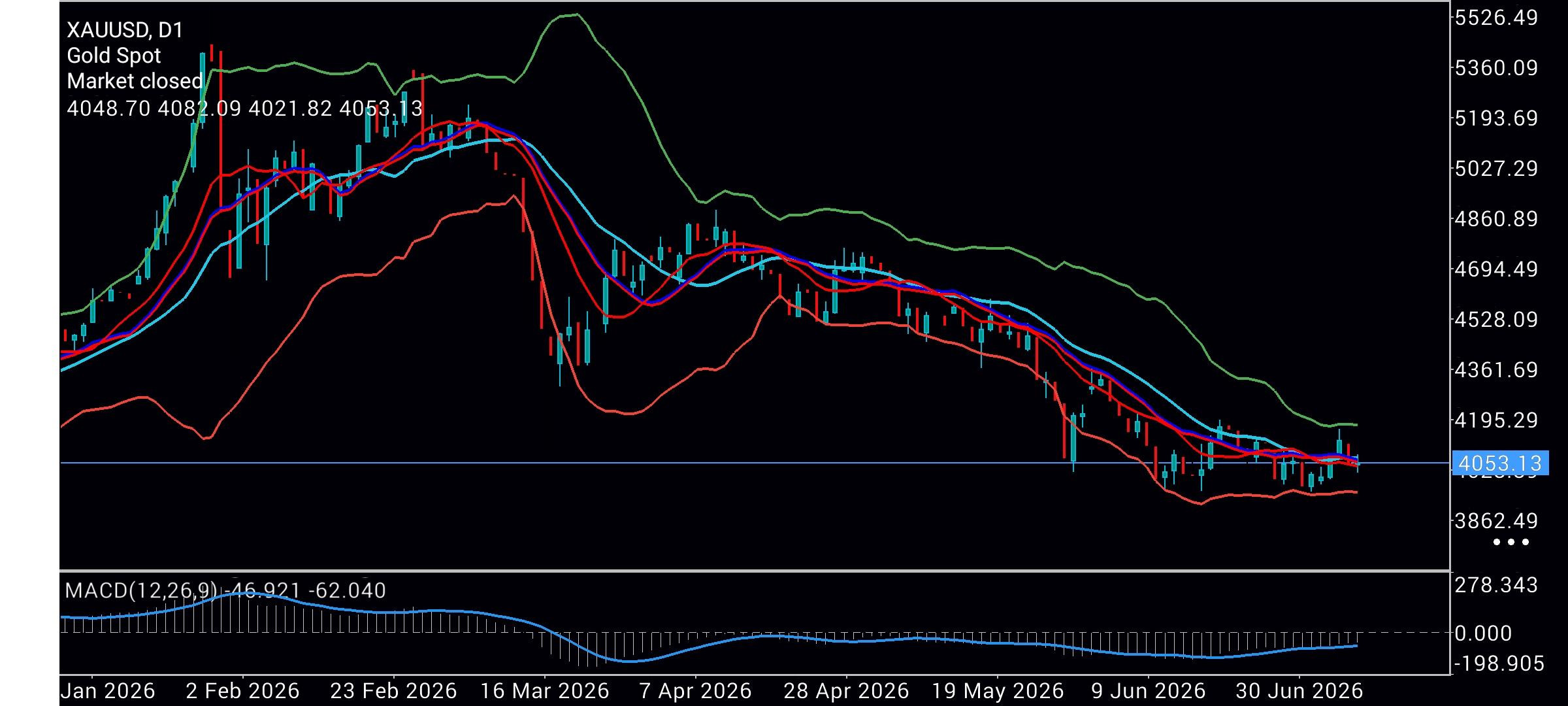The width and height of the screenshot is (1568, 706).
Task: Click the 7 Apr 2026 date label
Action: click(696, 691)
